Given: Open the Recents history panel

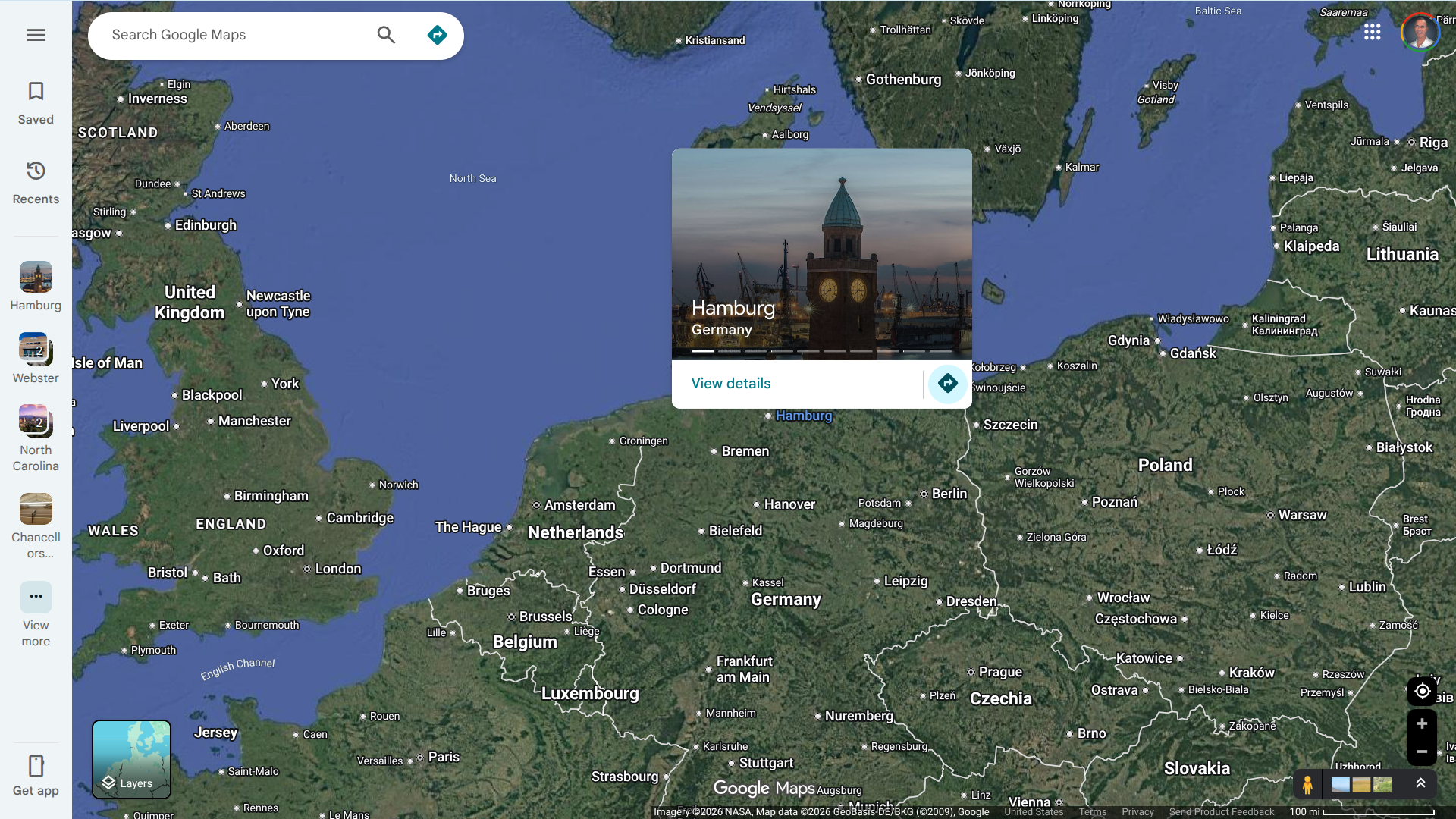Looking at the screenshot, I should 36,182.
